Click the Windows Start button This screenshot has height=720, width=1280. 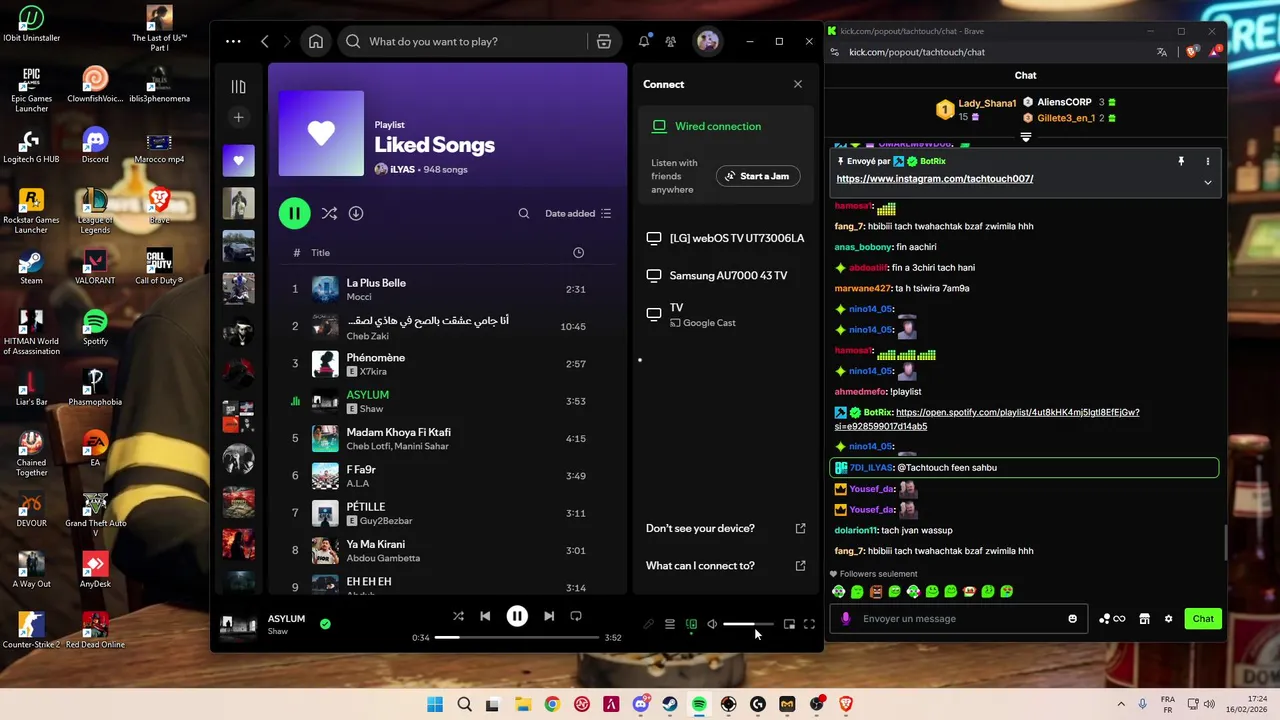[x=435, y=704]
